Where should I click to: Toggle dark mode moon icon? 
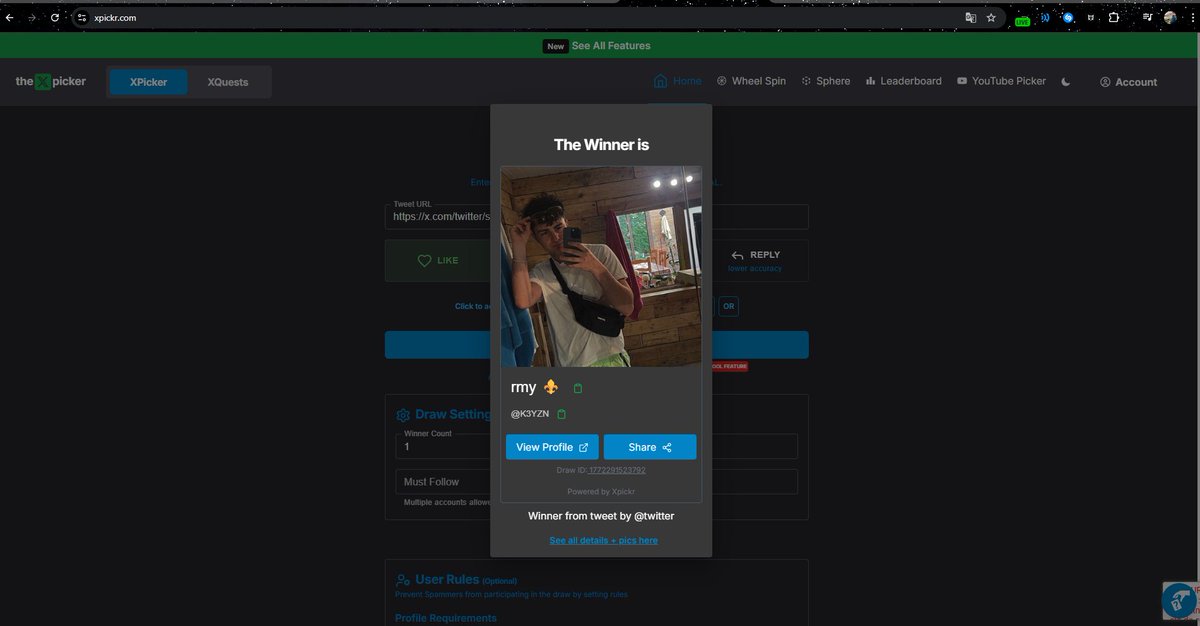pyautogui.click(x=1066, y=82)
